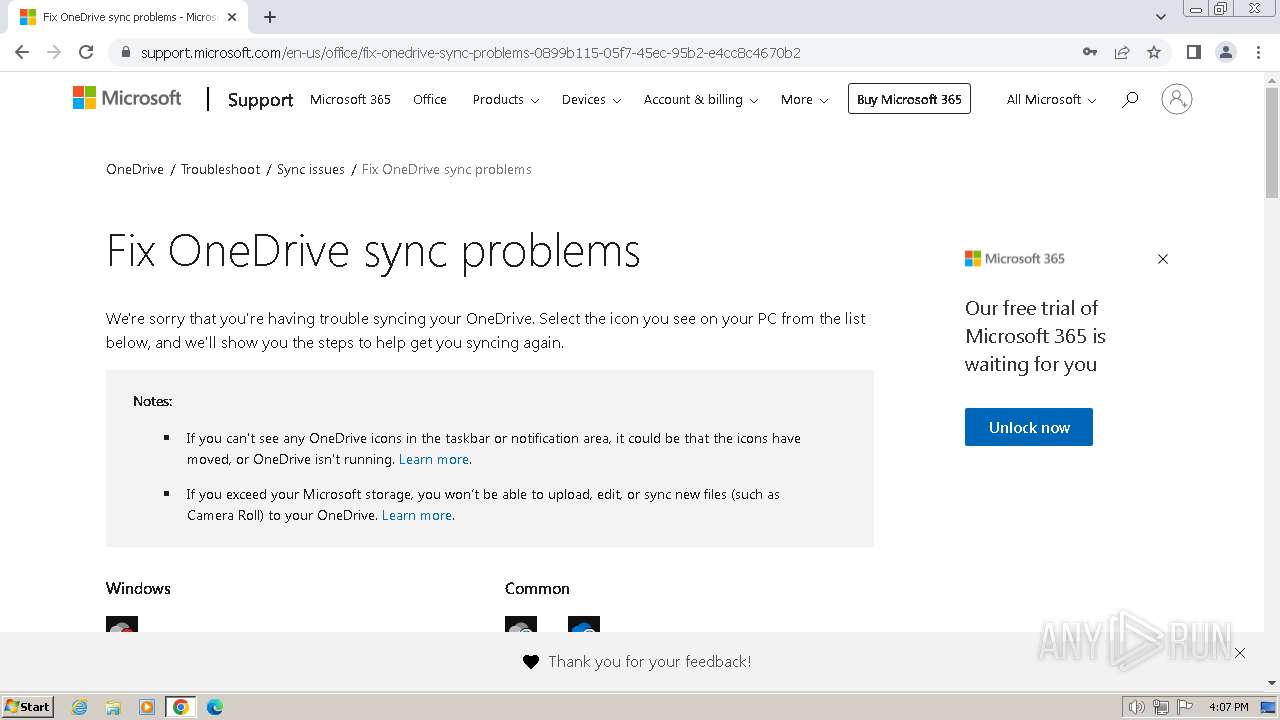
Task: Open Chrome's three-dot menu
Action: [1258, 52]
